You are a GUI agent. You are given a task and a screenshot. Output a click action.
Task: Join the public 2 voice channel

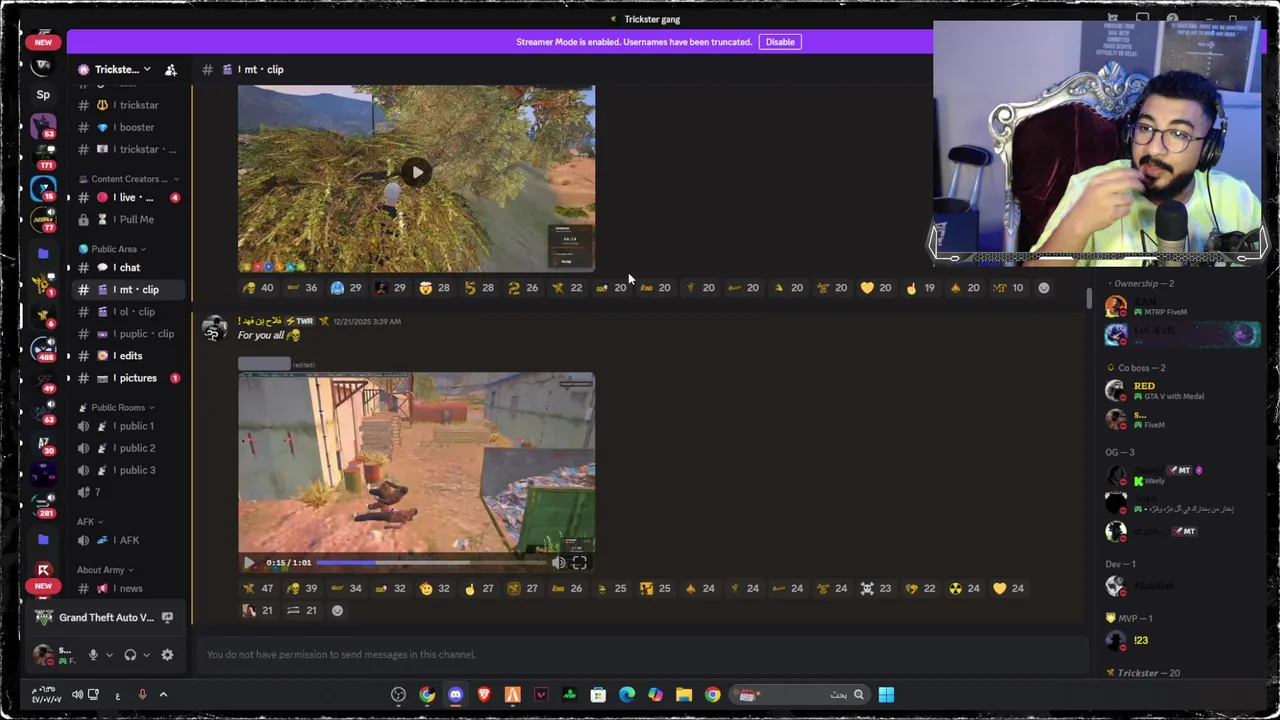(130, 448)
